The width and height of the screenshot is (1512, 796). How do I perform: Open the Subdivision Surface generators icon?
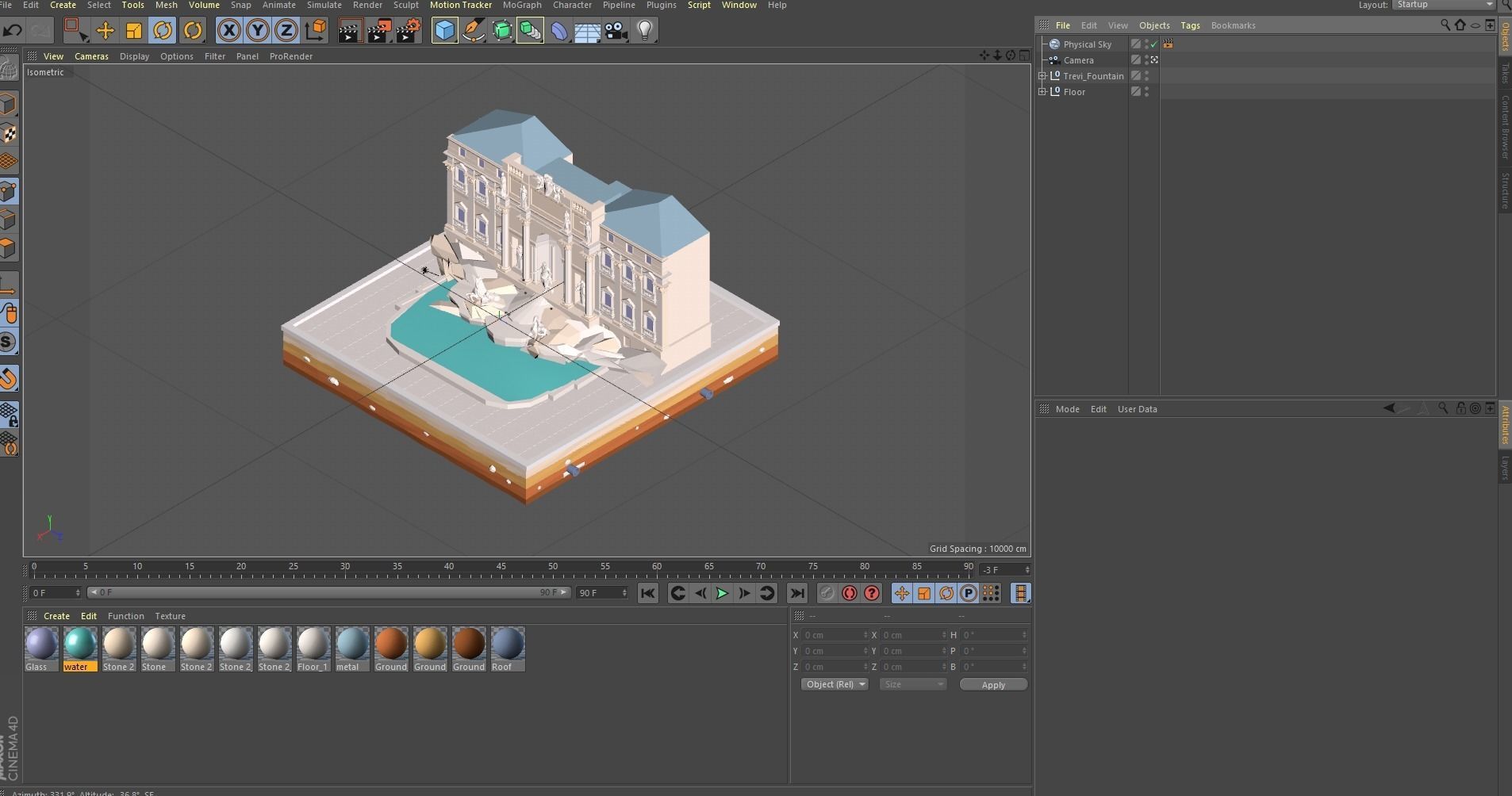pyautogui.click(x=502, y=31)
